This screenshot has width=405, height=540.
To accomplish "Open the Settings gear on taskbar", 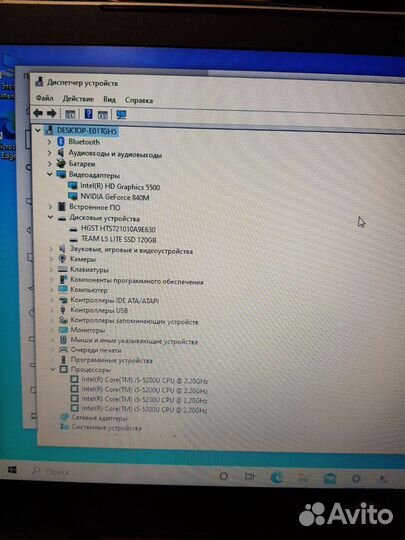I will [356, 478].
